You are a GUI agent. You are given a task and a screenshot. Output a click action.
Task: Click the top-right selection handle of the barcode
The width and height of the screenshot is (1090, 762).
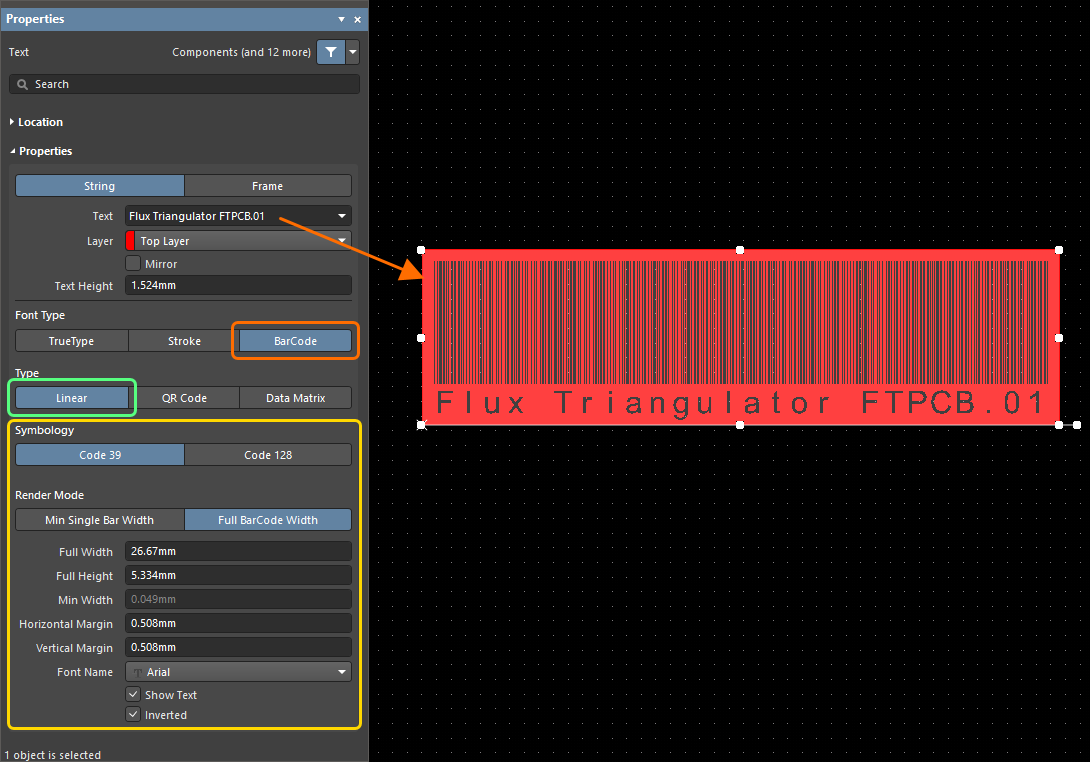[x=1059, y=250]
